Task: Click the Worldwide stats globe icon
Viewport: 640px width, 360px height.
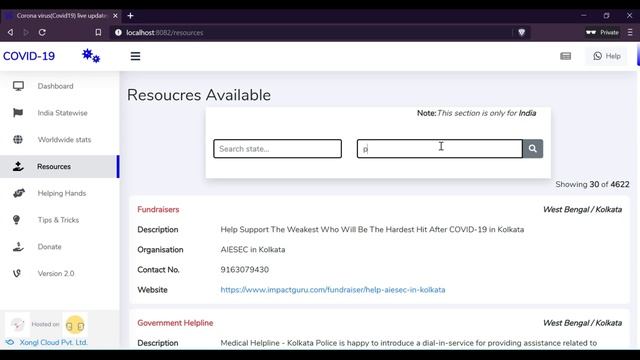Action: 18,140
